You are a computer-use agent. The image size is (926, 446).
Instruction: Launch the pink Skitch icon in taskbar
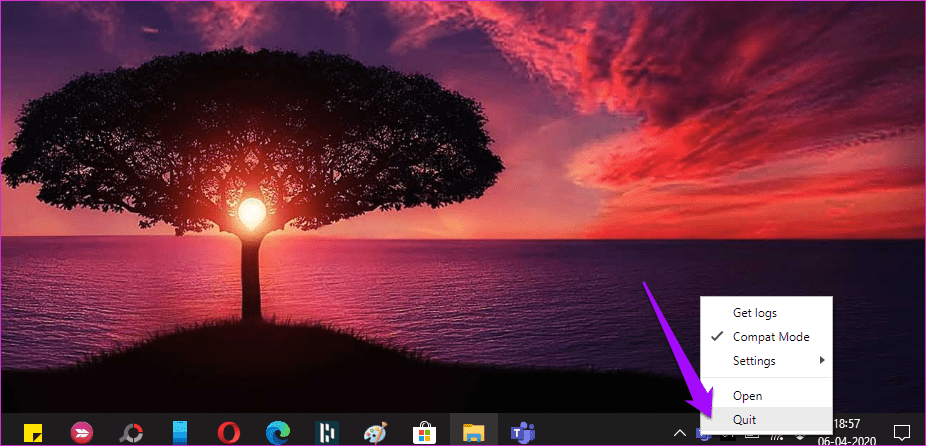pos(80,432)
